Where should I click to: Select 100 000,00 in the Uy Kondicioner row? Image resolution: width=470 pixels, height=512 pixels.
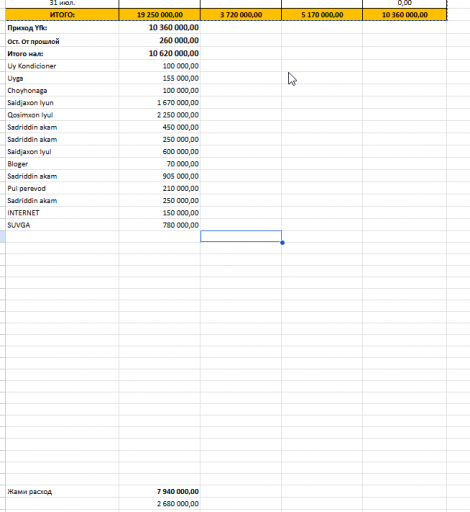159,66
